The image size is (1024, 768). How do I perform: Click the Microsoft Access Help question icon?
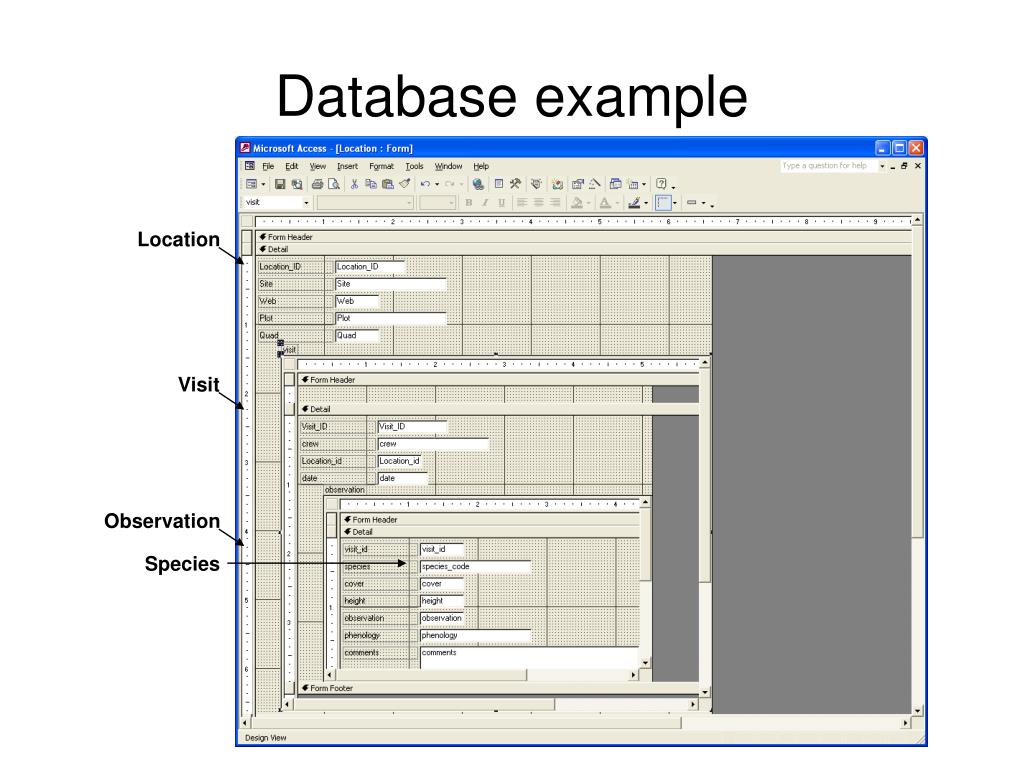660,185
